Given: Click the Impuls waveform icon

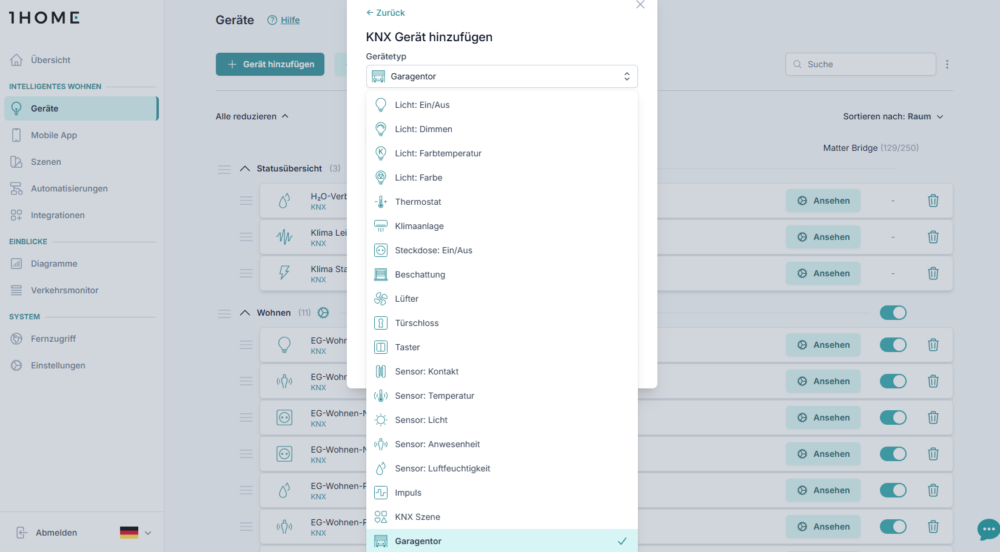Looking at the screenshot, I should (381, 492).
